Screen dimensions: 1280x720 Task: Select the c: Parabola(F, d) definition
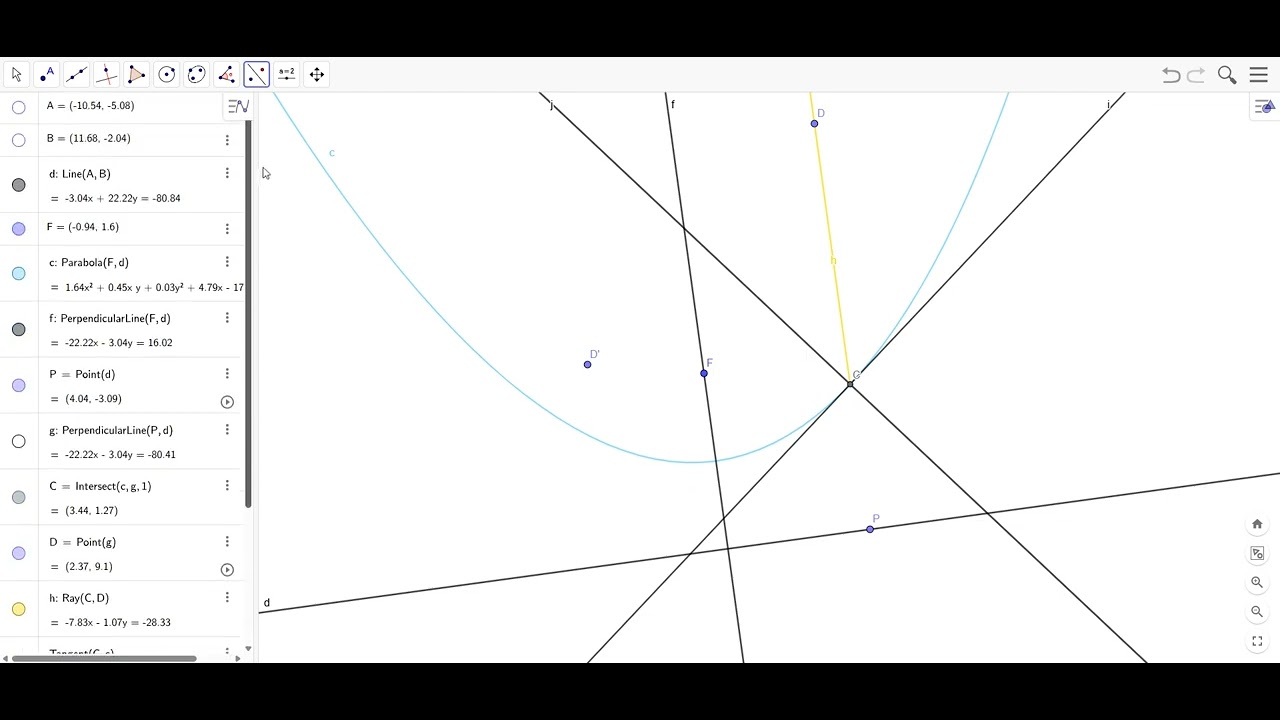point(89,262)
